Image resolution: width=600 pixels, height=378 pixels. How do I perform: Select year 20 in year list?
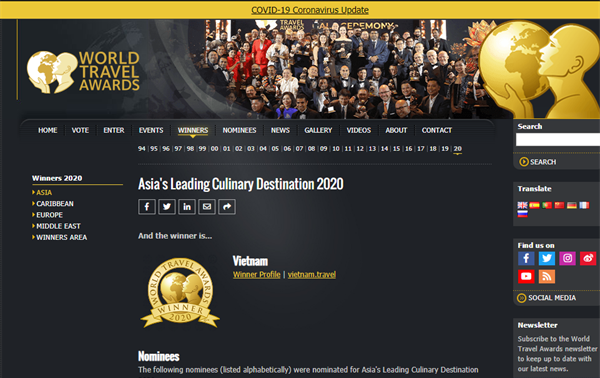tap(458, 149)
